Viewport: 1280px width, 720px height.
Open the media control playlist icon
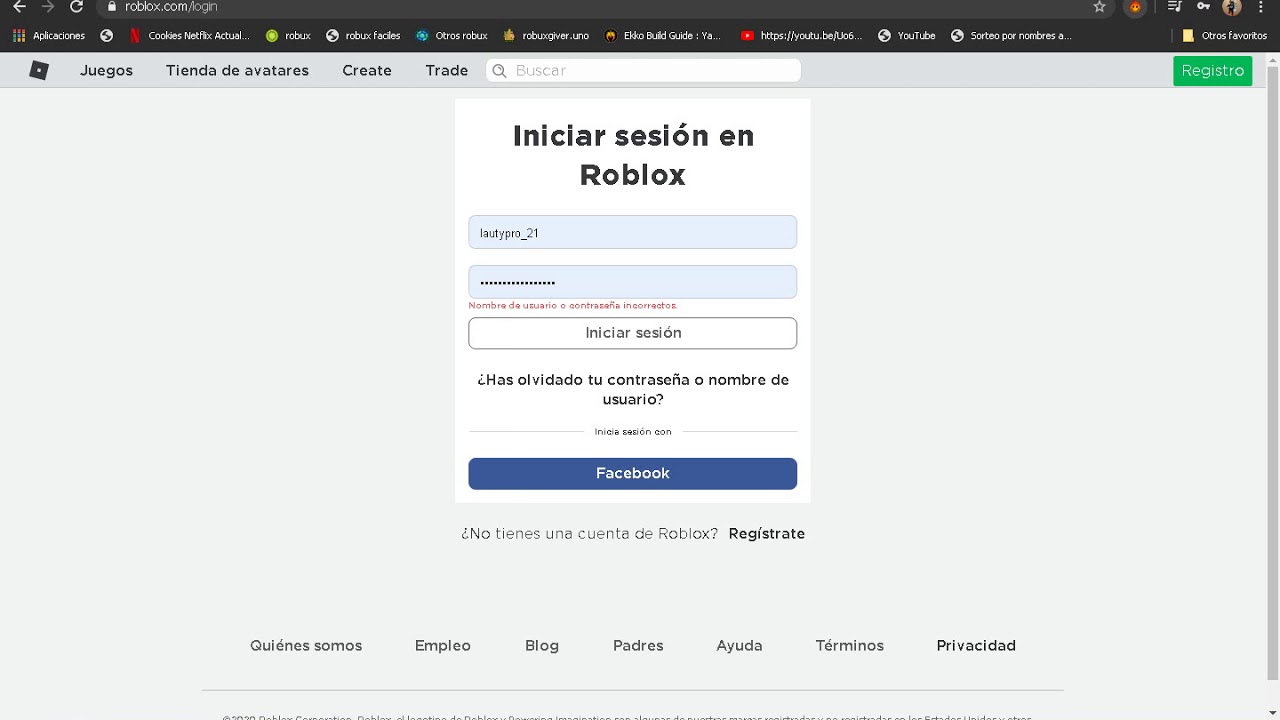click(1175, 6)
